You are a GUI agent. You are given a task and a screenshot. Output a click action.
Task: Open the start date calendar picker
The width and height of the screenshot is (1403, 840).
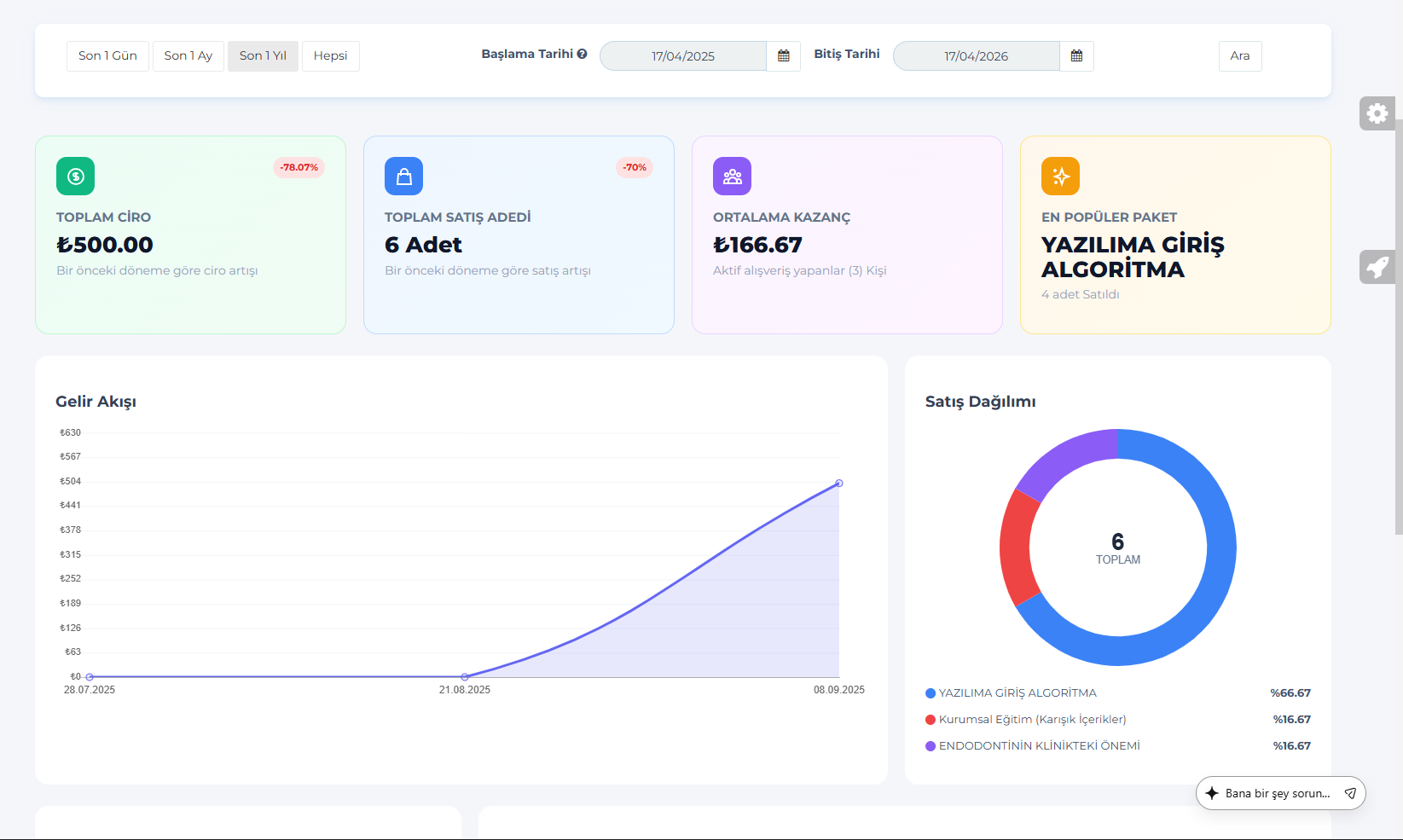click(x=783, y=56)
